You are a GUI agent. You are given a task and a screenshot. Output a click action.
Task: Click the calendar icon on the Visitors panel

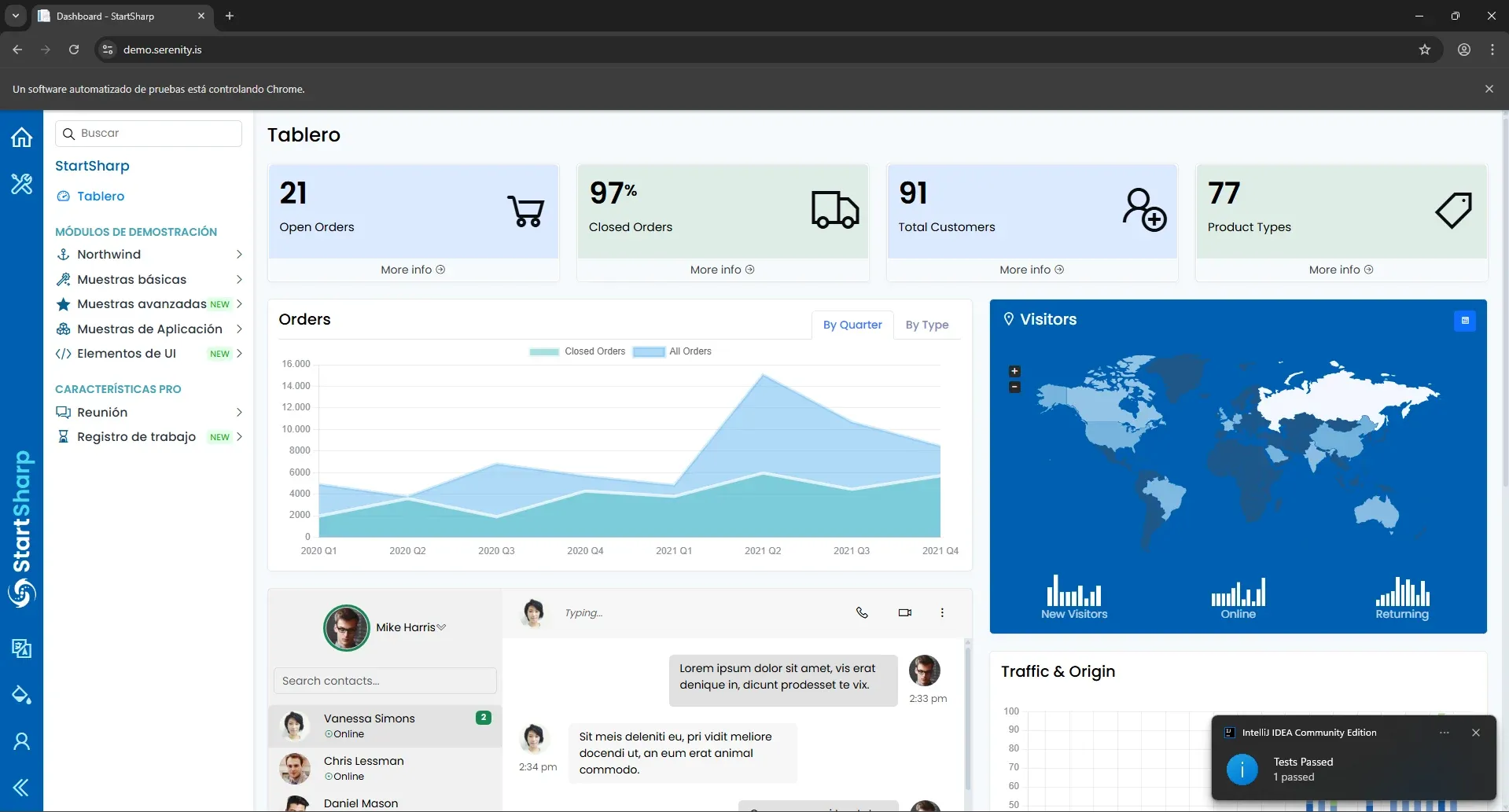[1465, 320]
